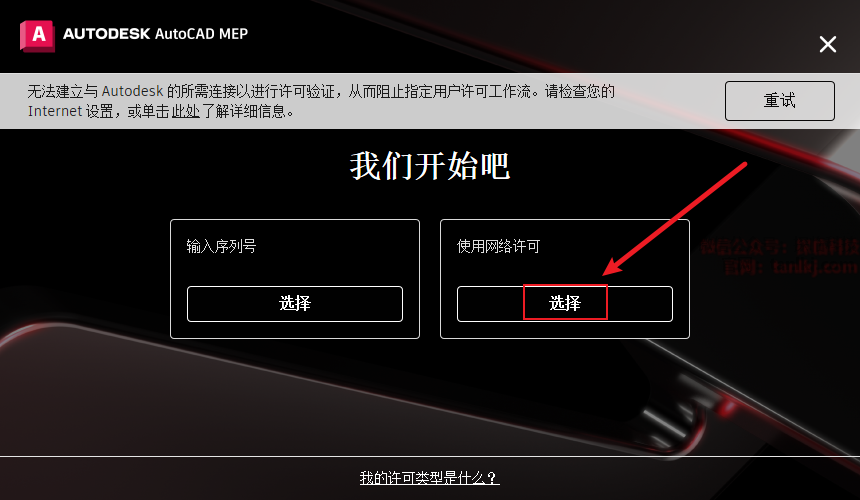
Task: Click the head of the red annotation arrow
Action: click(610, 269)
